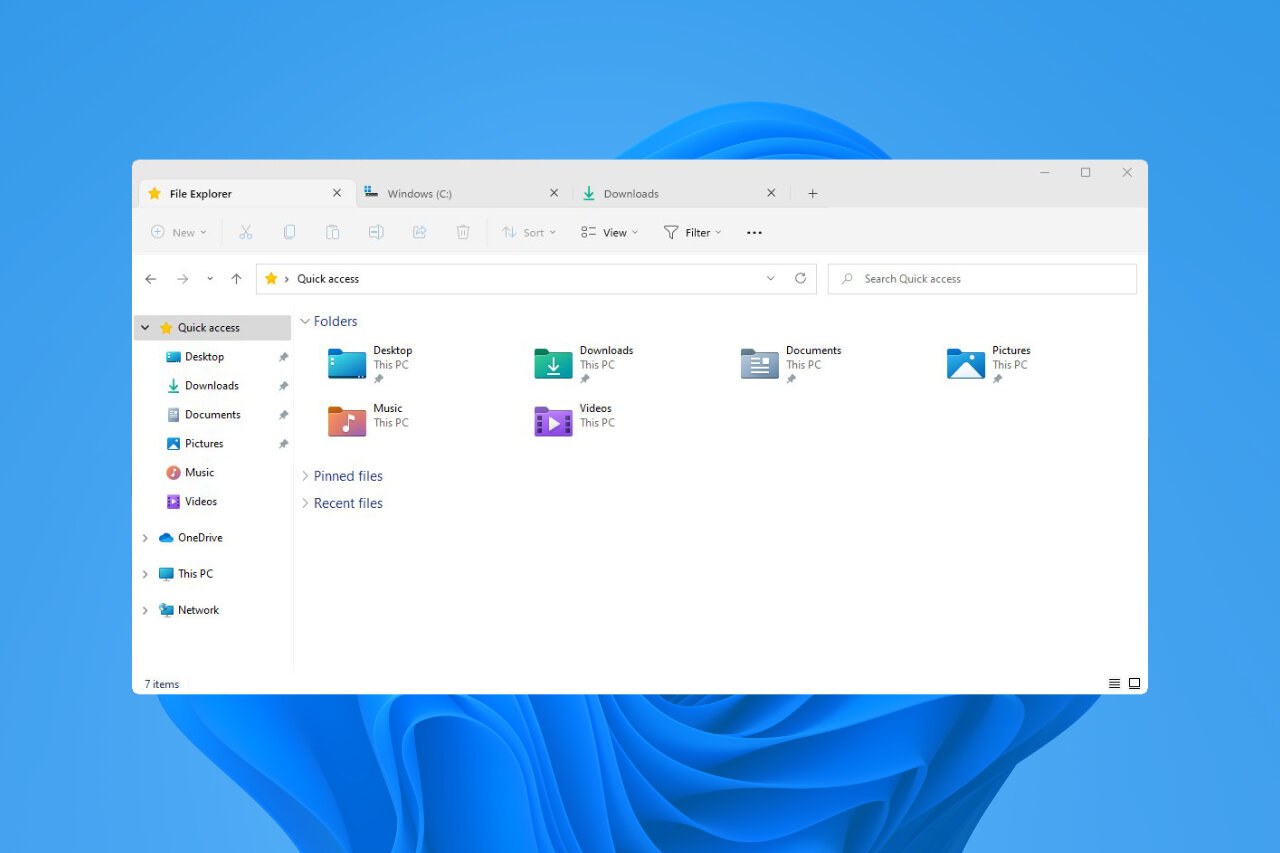Click the Delete trash icon
The image size is (1280, 853).
463,232
